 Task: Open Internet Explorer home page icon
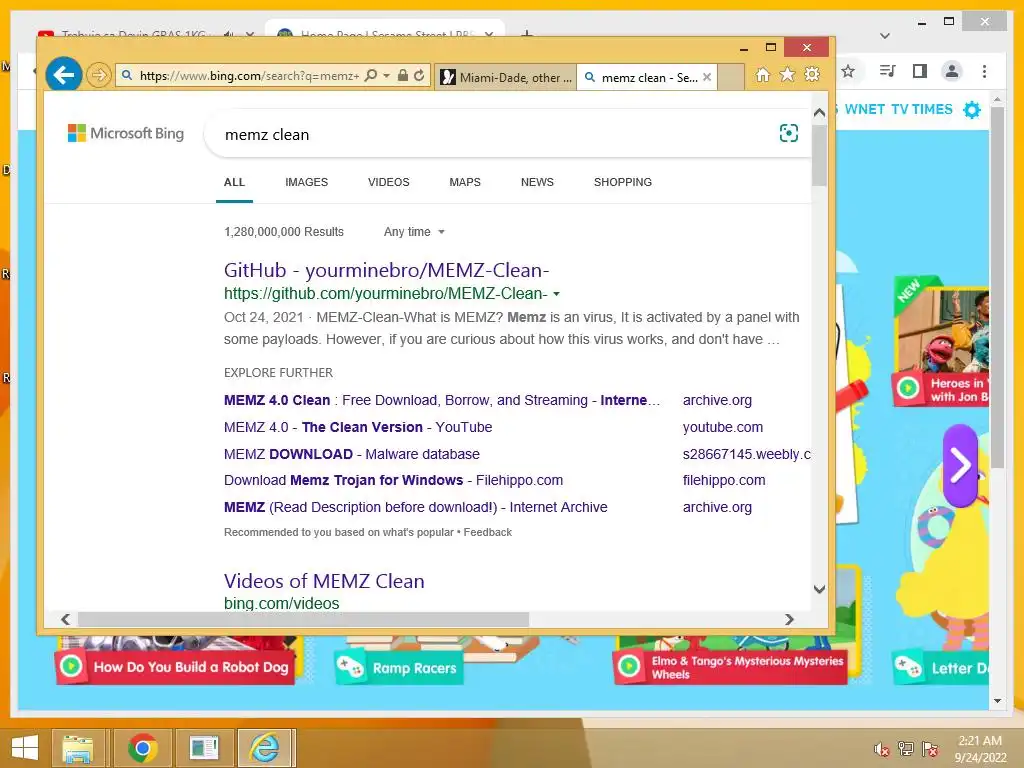point(763,75)
